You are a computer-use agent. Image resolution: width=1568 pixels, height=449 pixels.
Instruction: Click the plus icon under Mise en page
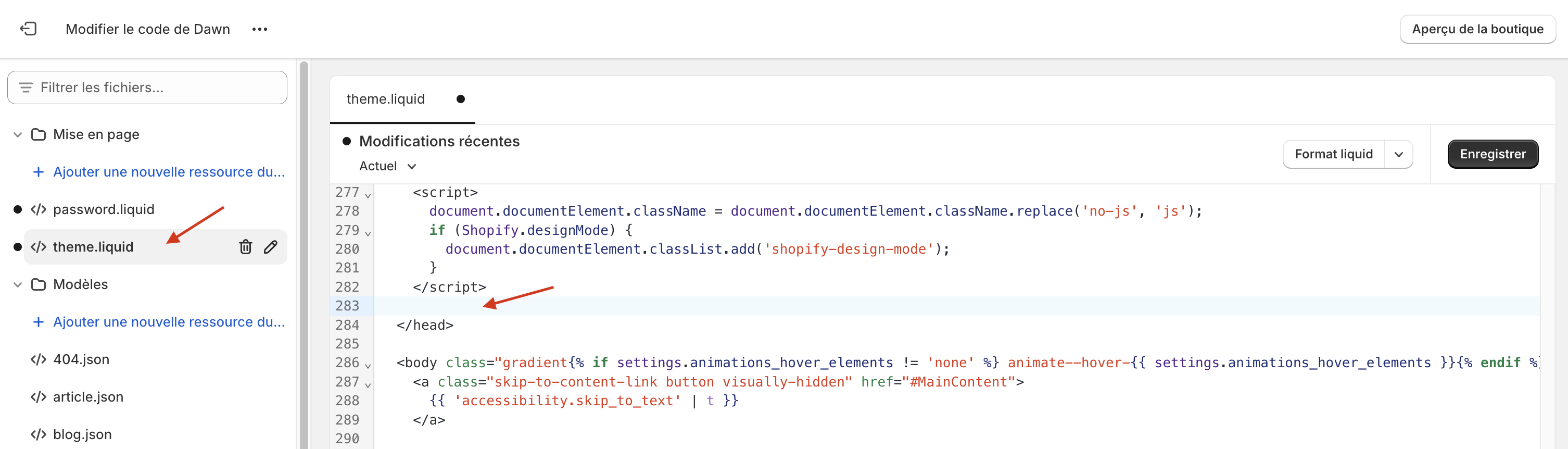coord(39,172)
